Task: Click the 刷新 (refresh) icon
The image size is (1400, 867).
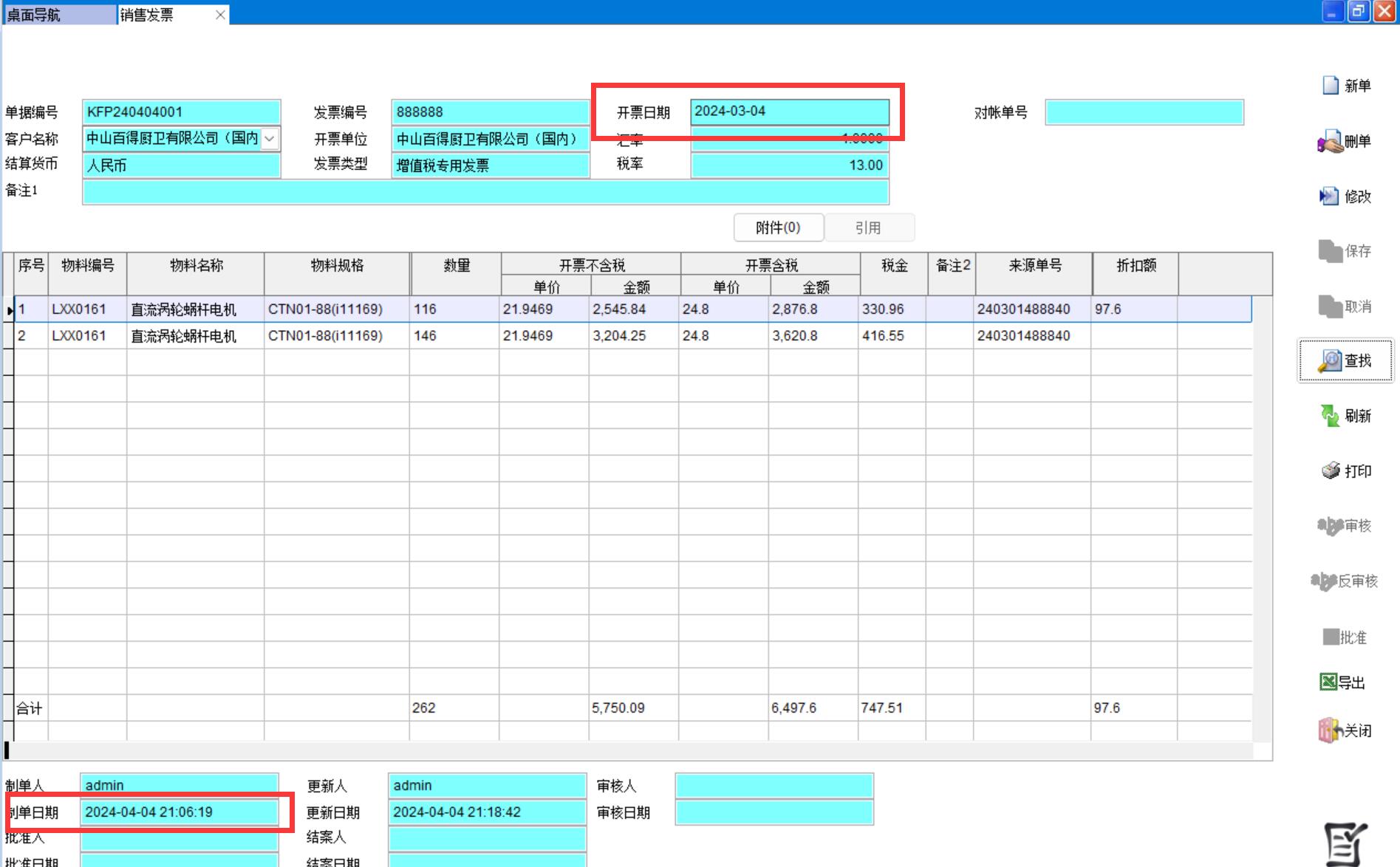Action: [x=1330, y=416]
